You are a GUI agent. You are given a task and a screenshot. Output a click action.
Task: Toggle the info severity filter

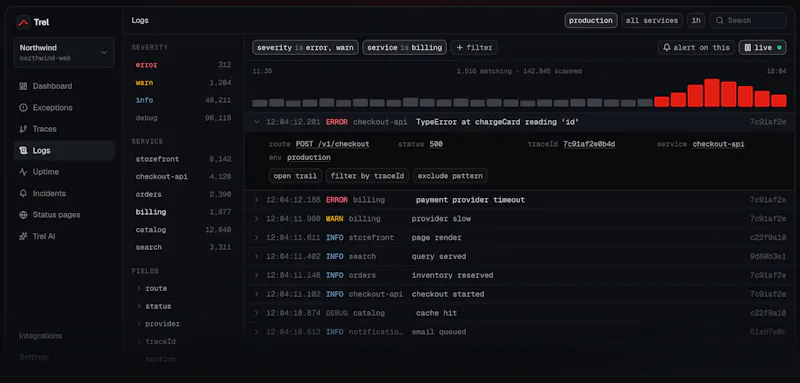click(x=183, y=100)
